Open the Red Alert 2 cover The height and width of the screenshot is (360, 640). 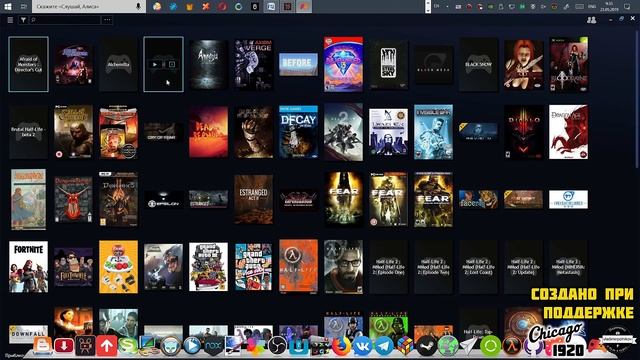[x=118, y=132]
